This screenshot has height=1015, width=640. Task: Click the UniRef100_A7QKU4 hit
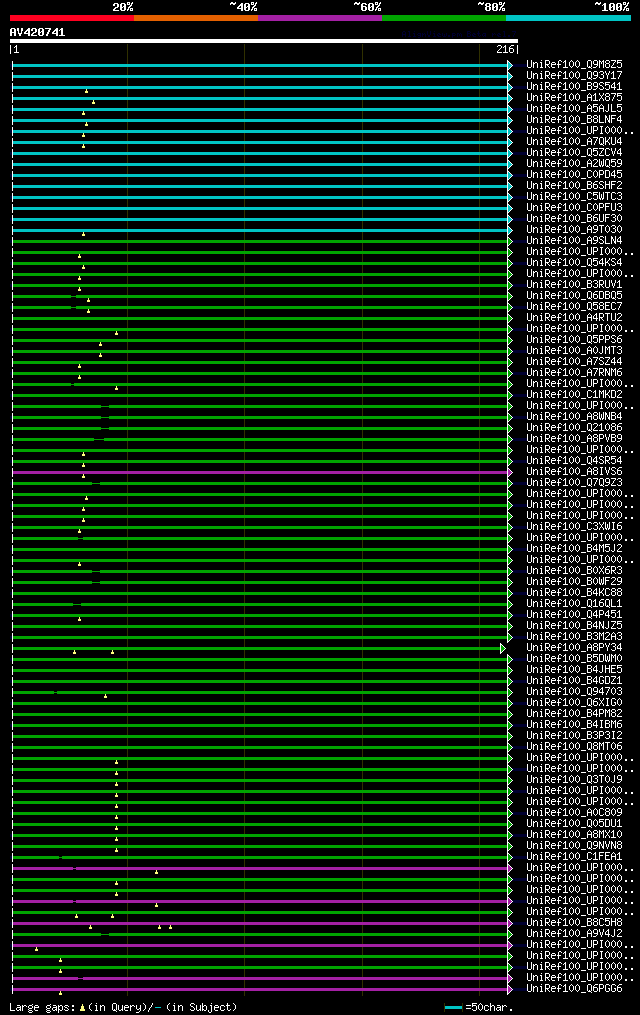click(574, 142)
